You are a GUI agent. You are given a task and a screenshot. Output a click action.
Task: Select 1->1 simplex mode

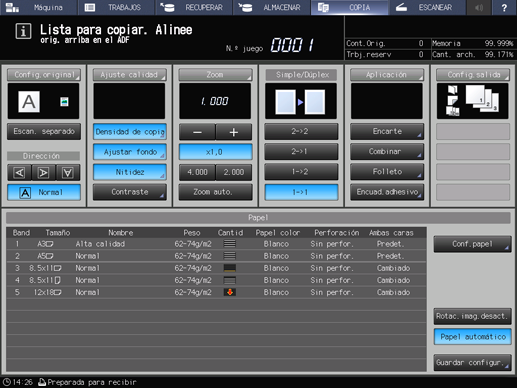click(x=301, y=192)
